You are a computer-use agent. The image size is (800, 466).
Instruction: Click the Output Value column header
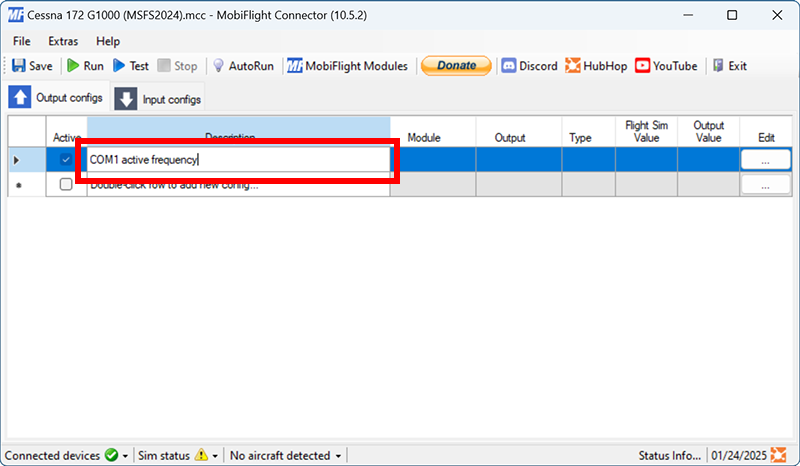(709, 132)
